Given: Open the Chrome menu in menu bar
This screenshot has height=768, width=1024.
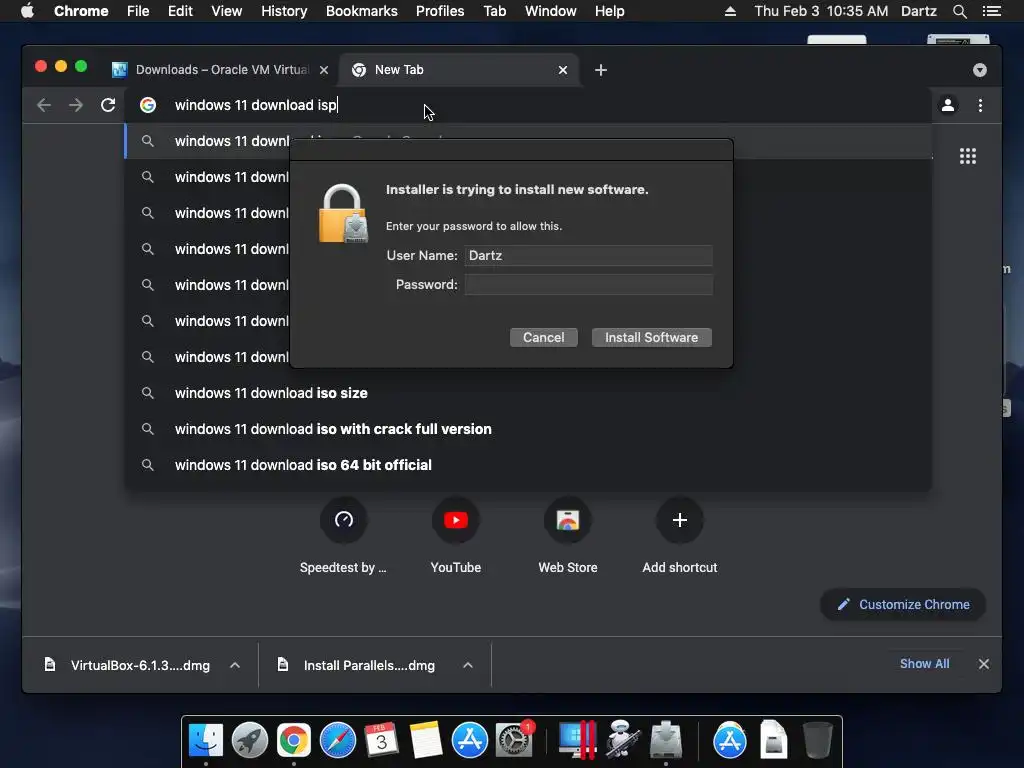Looking at the screenshot, I should [x=81, y=11].
